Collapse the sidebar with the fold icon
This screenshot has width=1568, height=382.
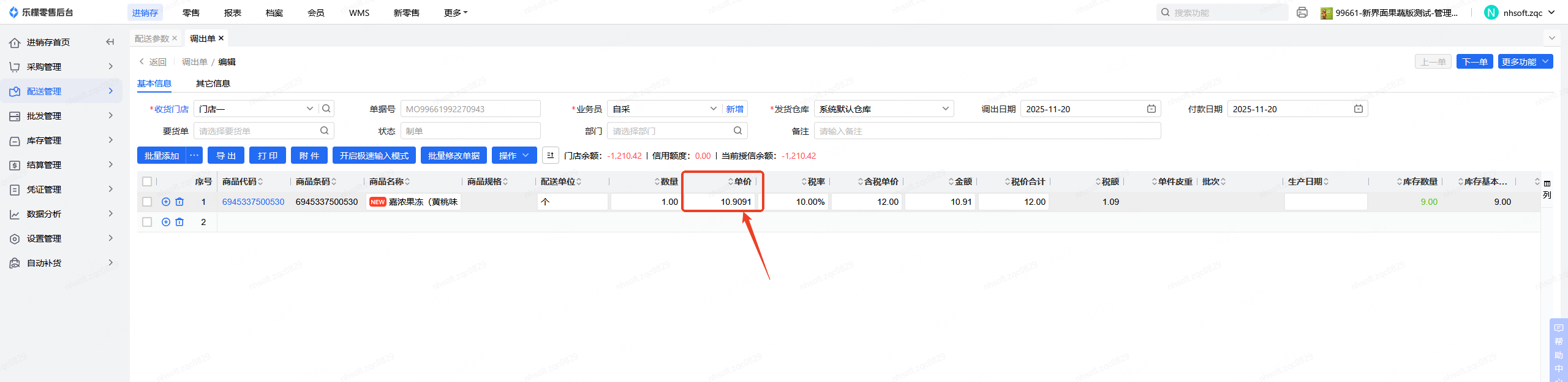110,42
